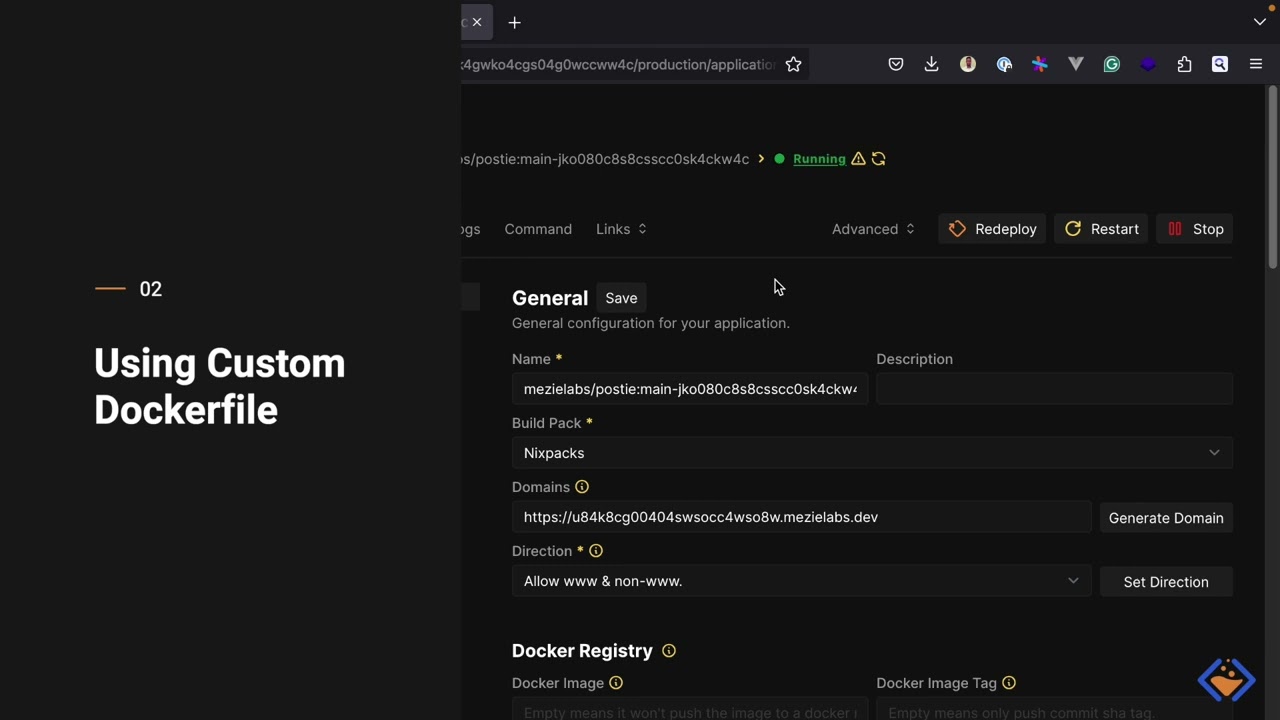1280x720 pixels.
Task: Click the Description input field
Action: point(1054,389)
